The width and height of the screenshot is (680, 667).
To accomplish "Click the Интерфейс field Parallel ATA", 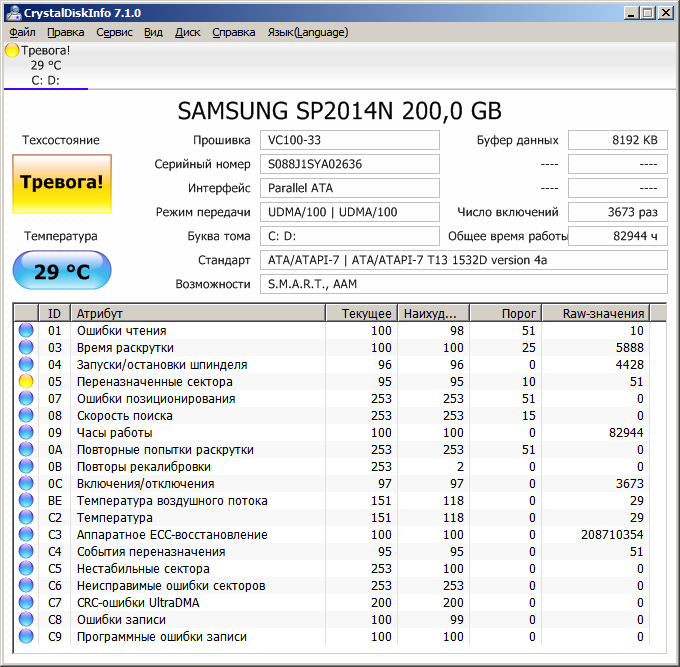I will click(x=350, y=188).
